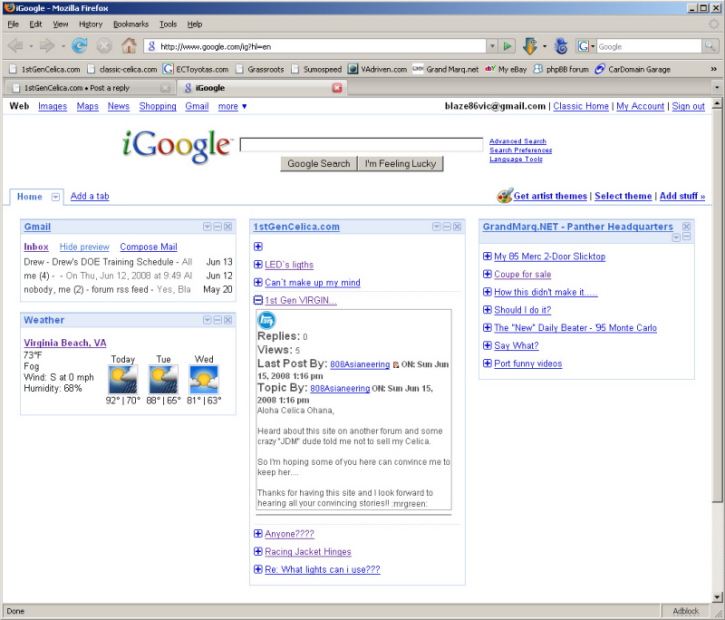Image resolution: width=725 pixels, height=620 pixels.
Task: Open the Grand Marq.net bookmark
Action: click(445, 69)
